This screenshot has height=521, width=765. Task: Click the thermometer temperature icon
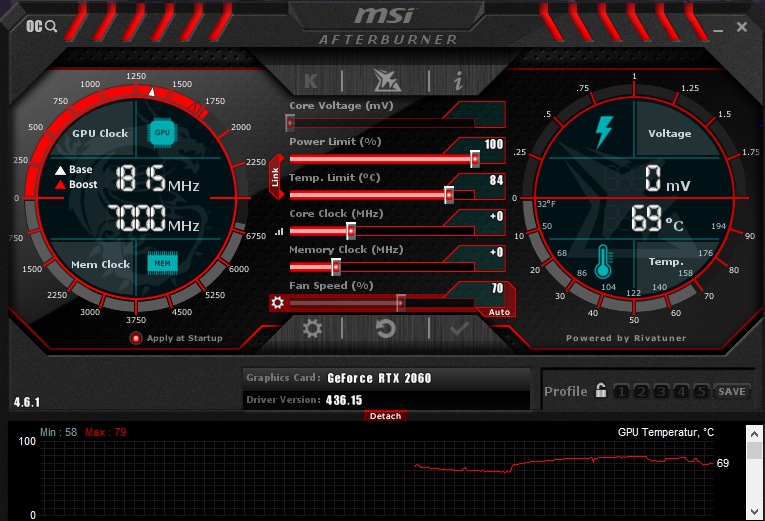[603, 262]
